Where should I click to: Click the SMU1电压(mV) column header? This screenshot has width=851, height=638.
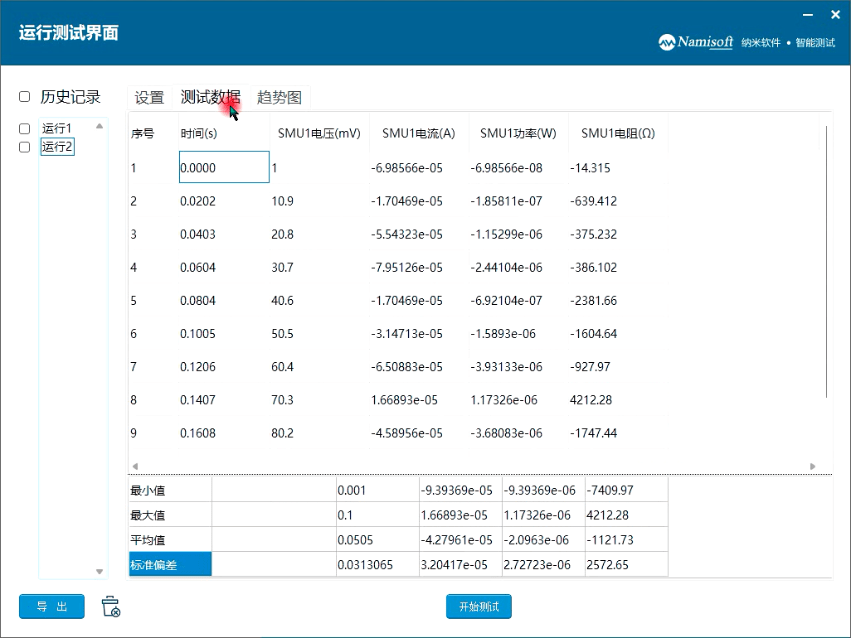[x=319, y=133]
